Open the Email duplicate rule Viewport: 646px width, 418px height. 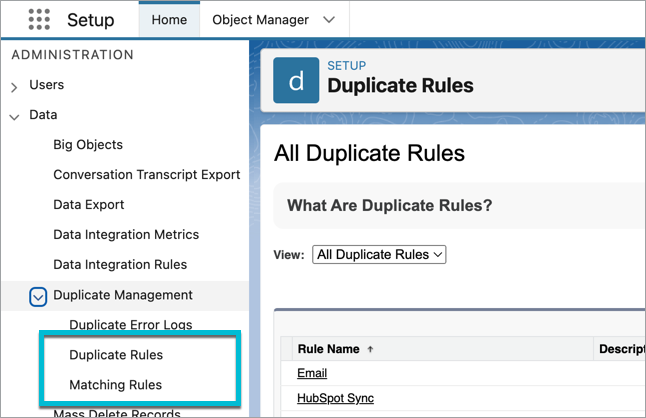312,373
